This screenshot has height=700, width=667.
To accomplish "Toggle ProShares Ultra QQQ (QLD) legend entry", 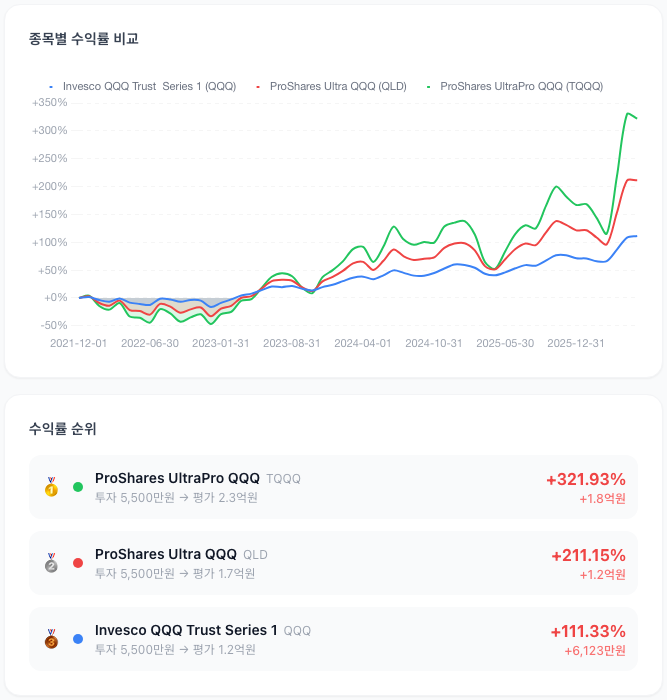I will point(331,86).
